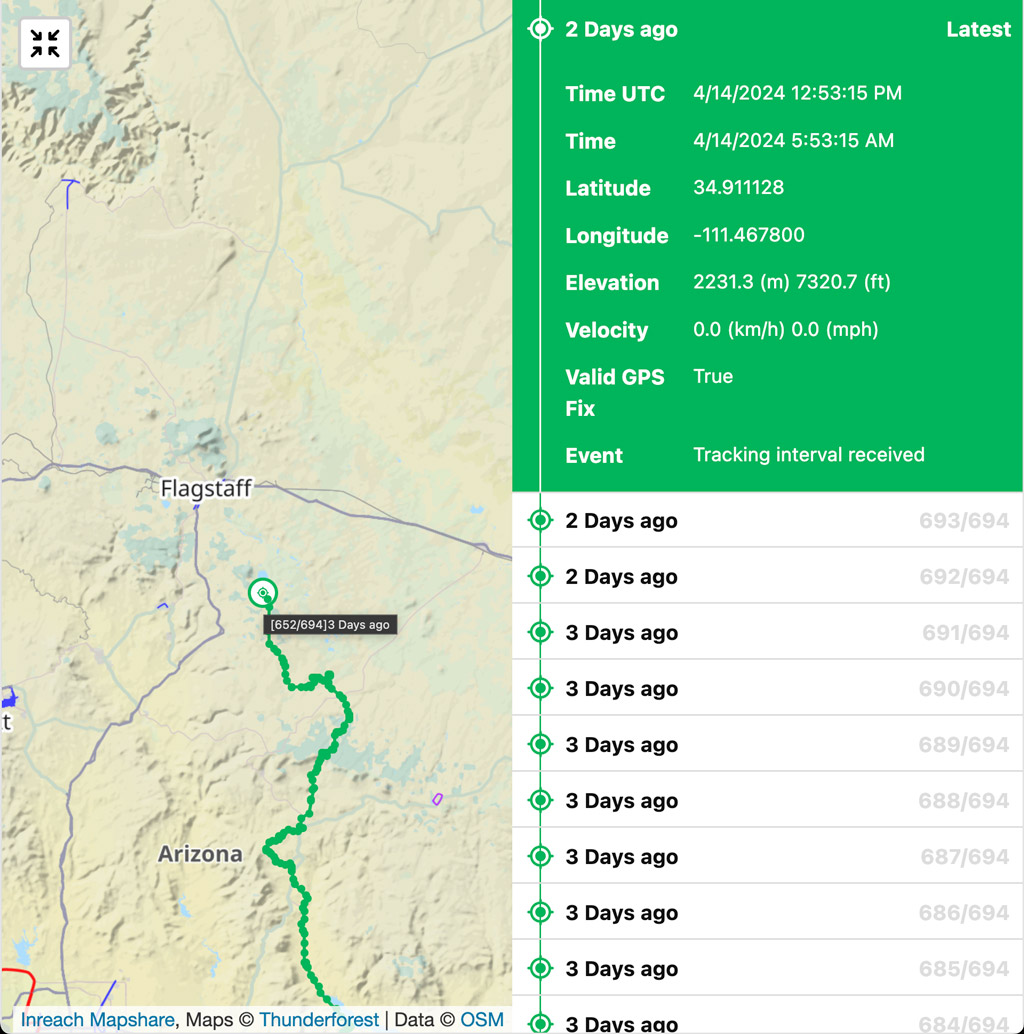The width and height of the screenshot is (1024, 1034).
Task: Select the latest track point map marker
Action: 263,593
